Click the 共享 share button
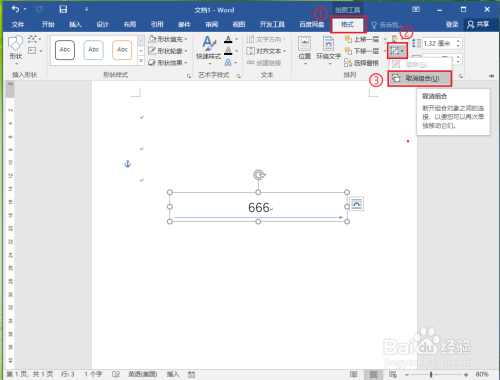Image resolution: width=500 pixels, height=380 pixels. pos(478,24)
